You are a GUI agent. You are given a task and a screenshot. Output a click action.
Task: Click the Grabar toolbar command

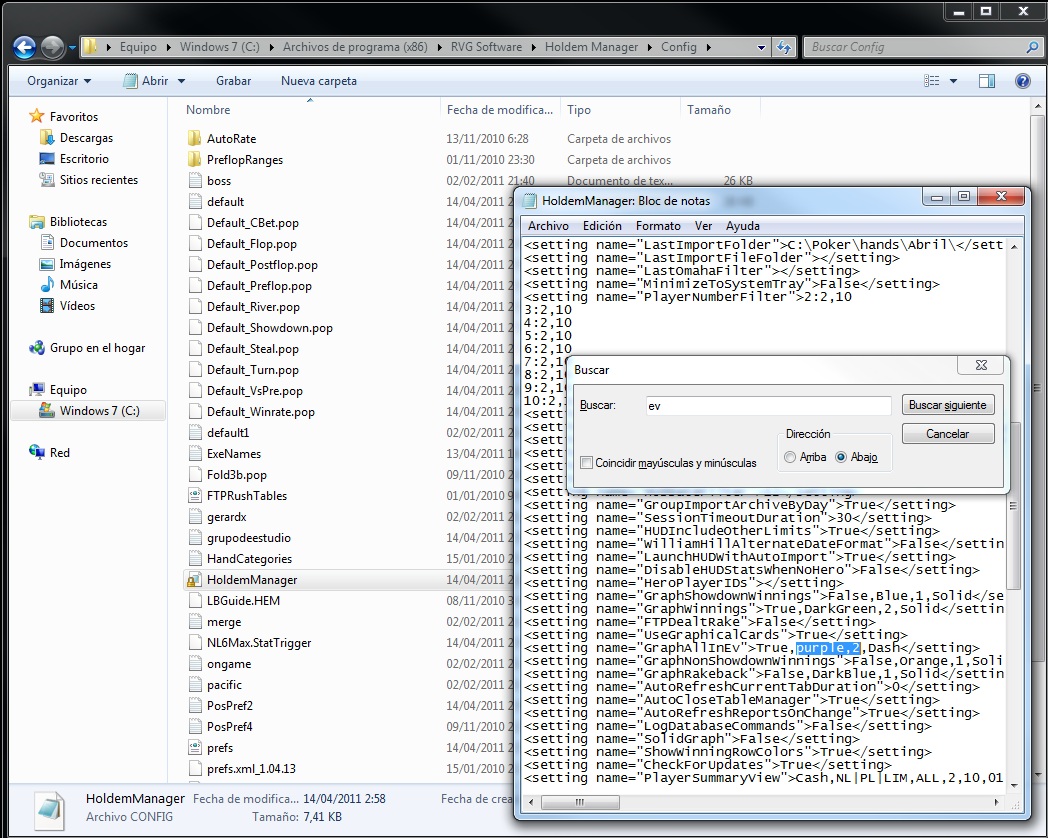[233, 81]
